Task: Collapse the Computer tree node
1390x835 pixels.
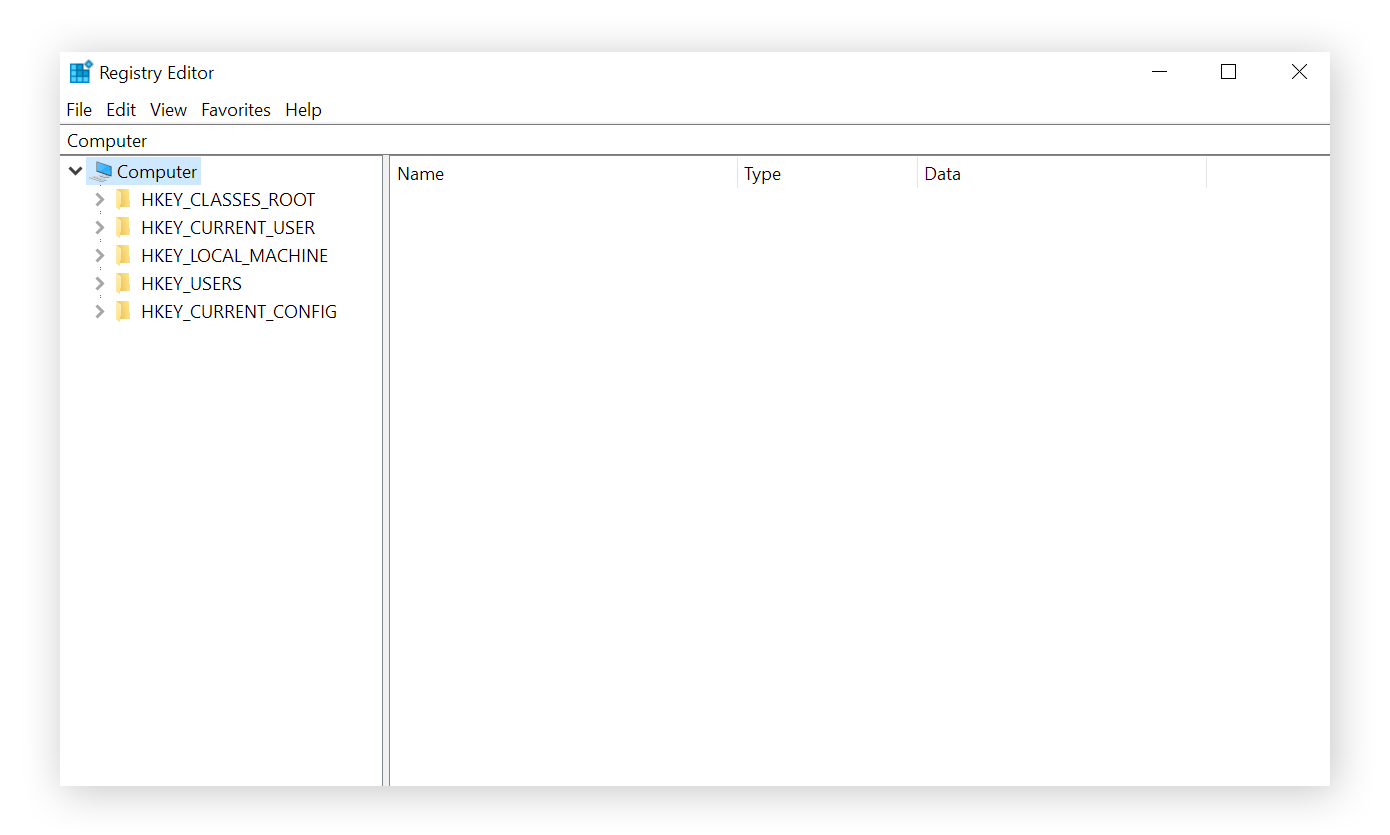Action: (75, 170)
